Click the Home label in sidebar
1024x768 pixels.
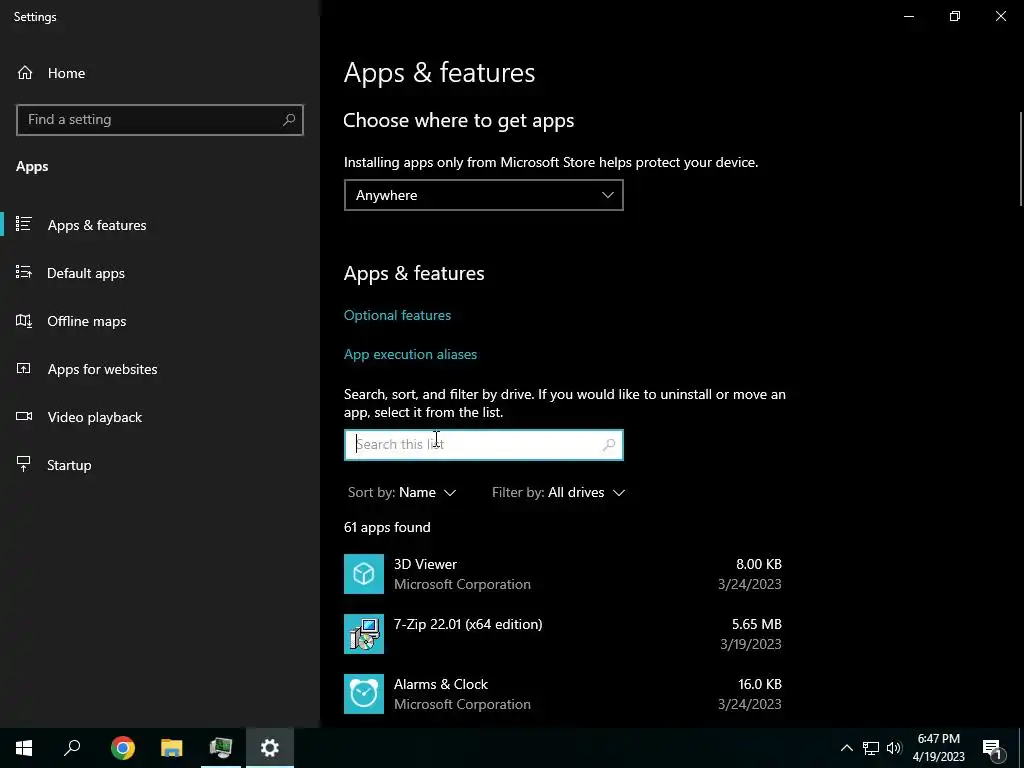(x=66, y=73)
